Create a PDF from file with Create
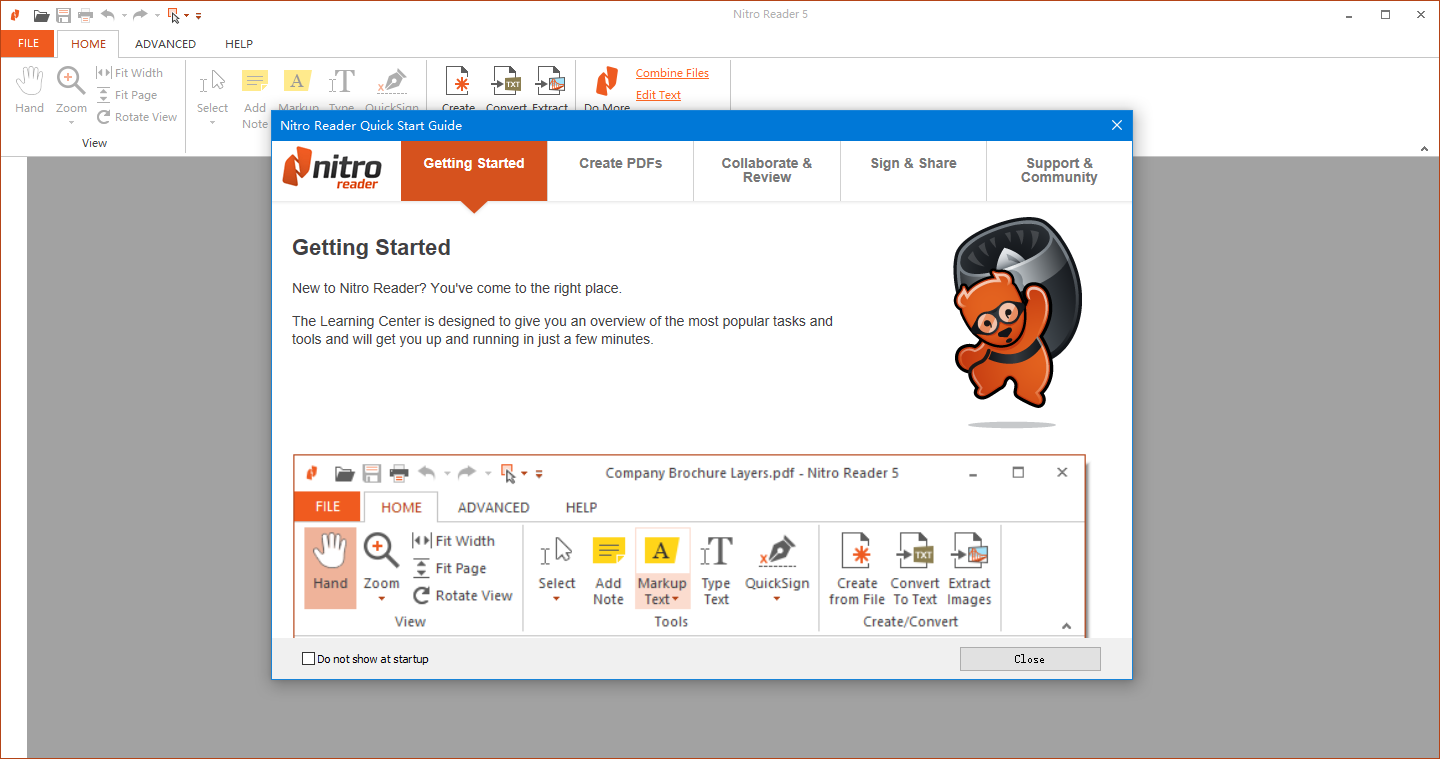The height and width of the screenshot is (759, 1440). 459,90
